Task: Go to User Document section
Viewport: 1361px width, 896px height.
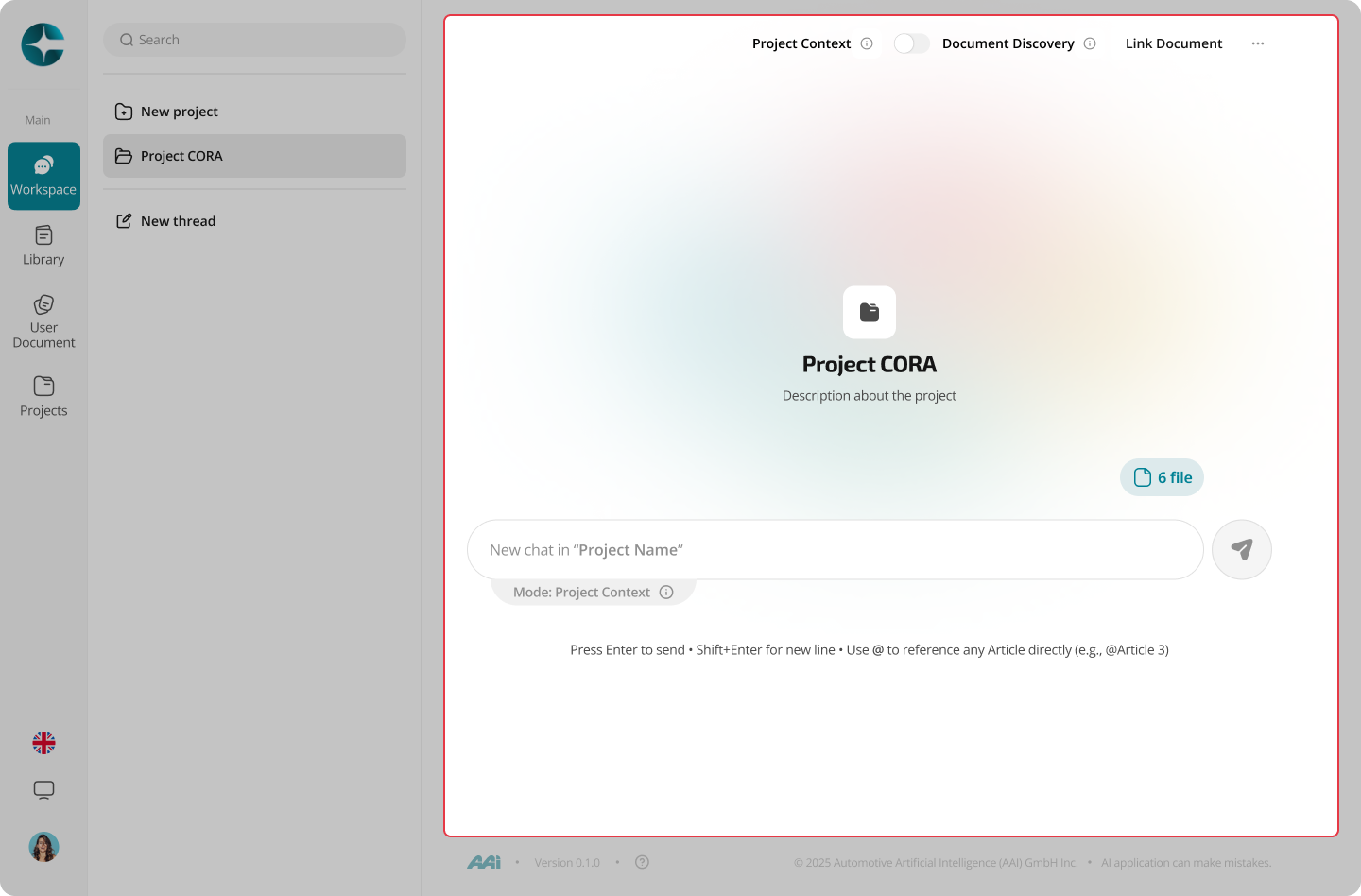Action: [x=43, y=322]
